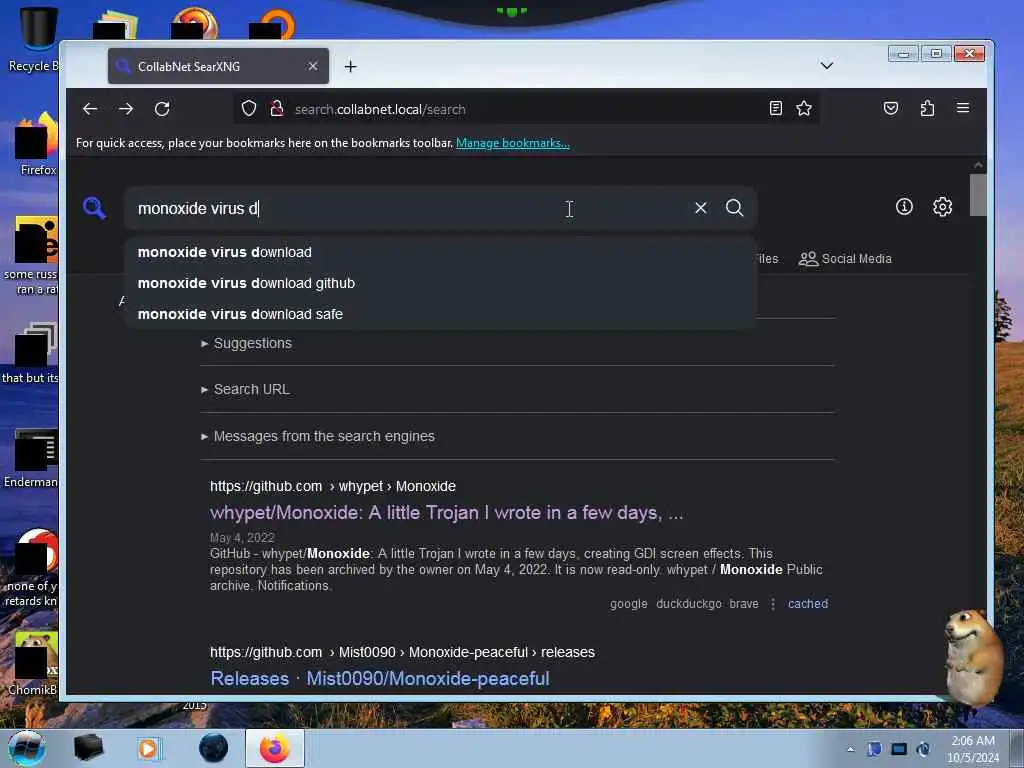This screenshot has height=768, width=1024.
Task: Open the result options dots menu
Action: point(773,604)
